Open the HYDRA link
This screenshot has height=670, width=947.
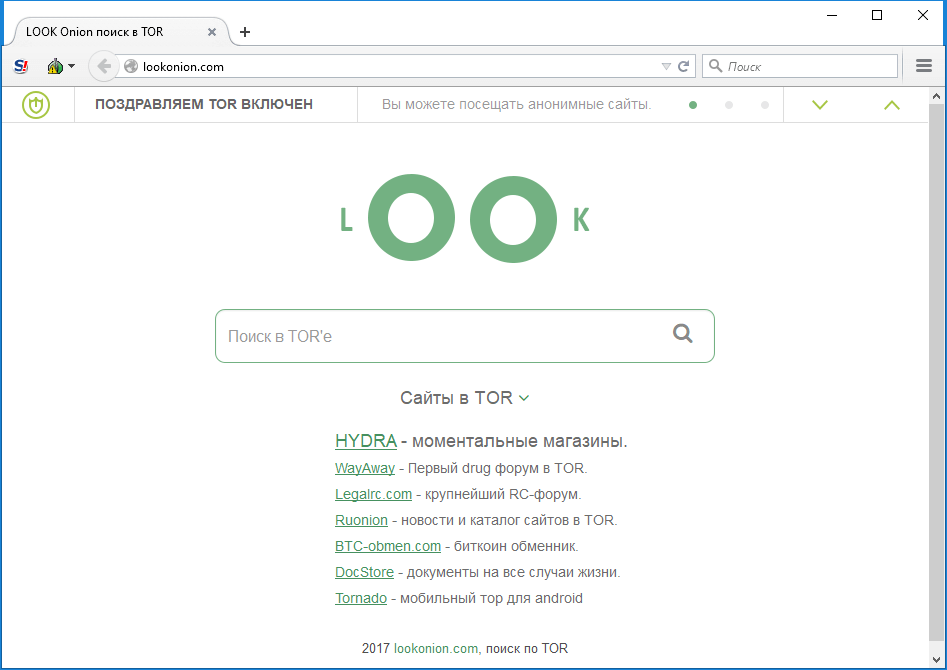(366, 441)
